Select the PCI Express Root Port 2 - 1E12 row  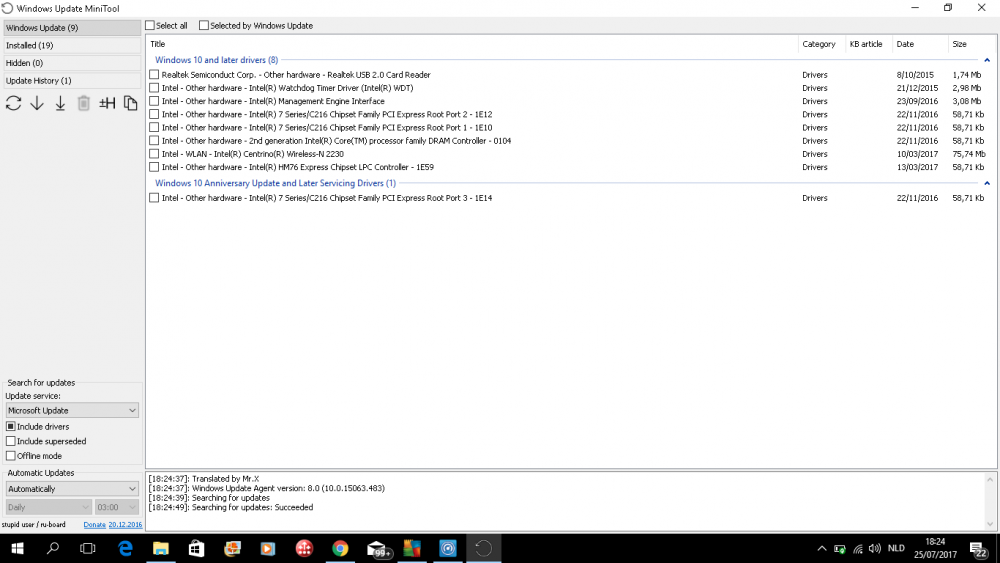pos(571,114)
